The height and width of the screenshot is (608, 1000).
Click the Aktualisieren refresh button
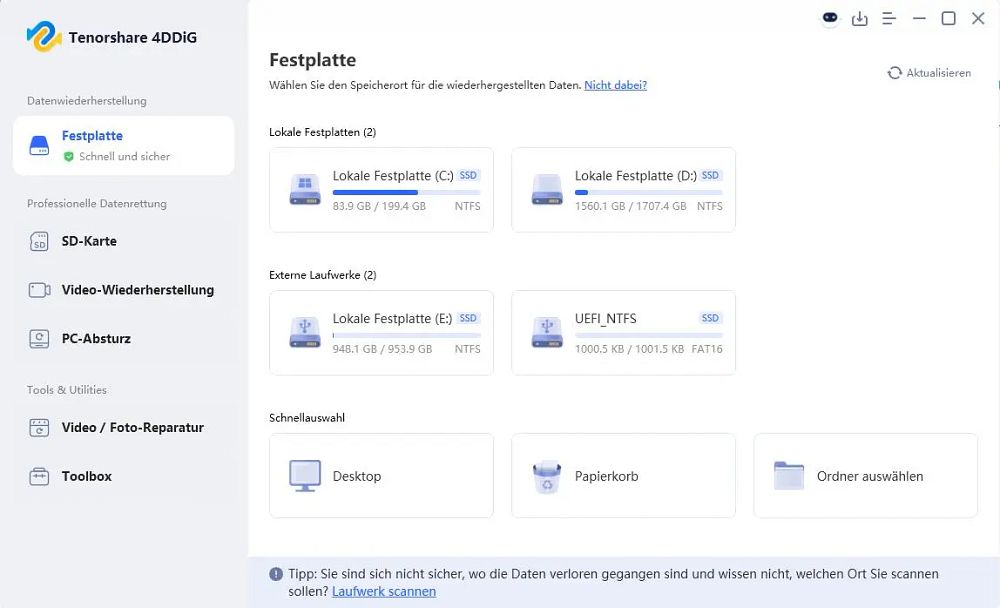click(929, 73)
